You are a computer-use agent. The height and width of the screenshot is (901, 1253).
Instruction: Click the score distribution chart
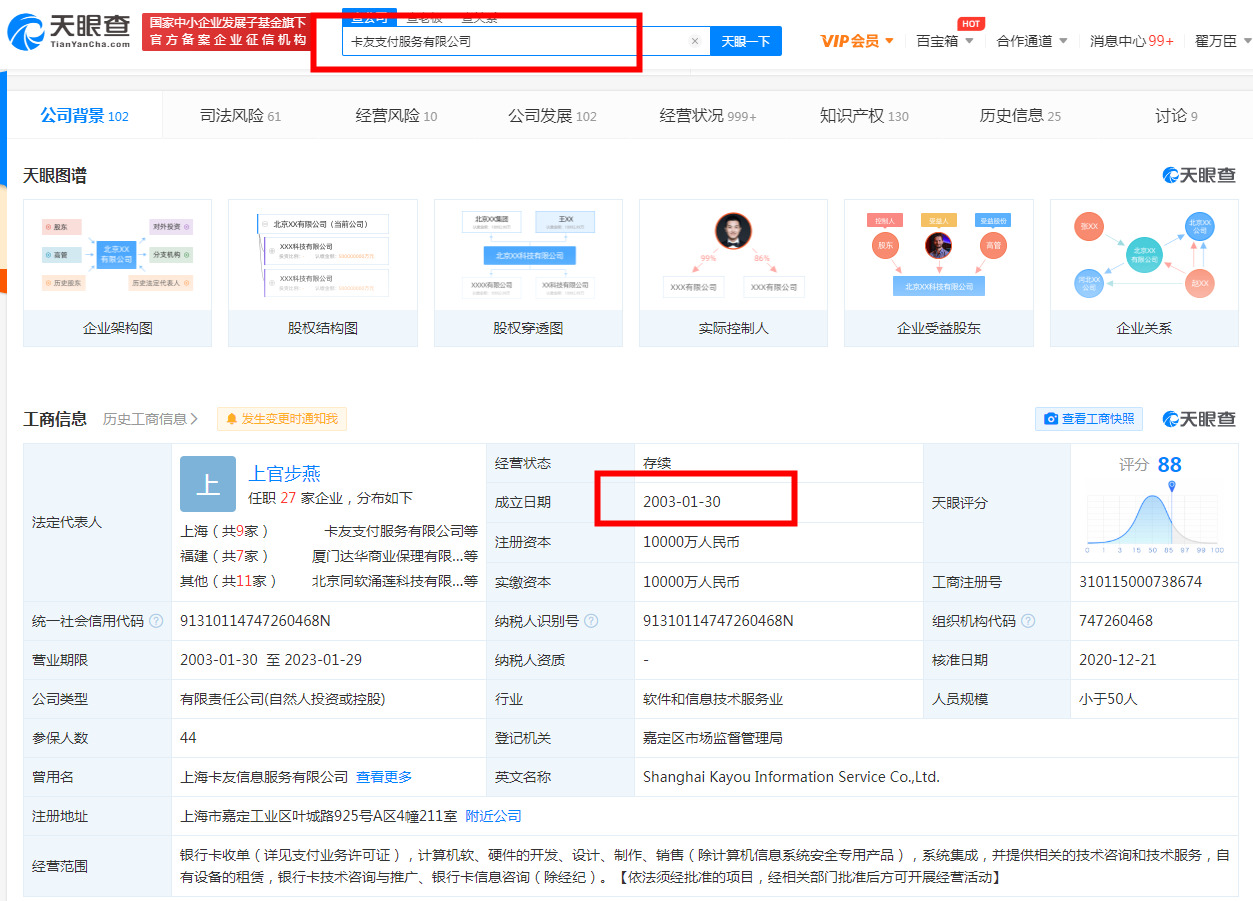[x=1154, y=518]
